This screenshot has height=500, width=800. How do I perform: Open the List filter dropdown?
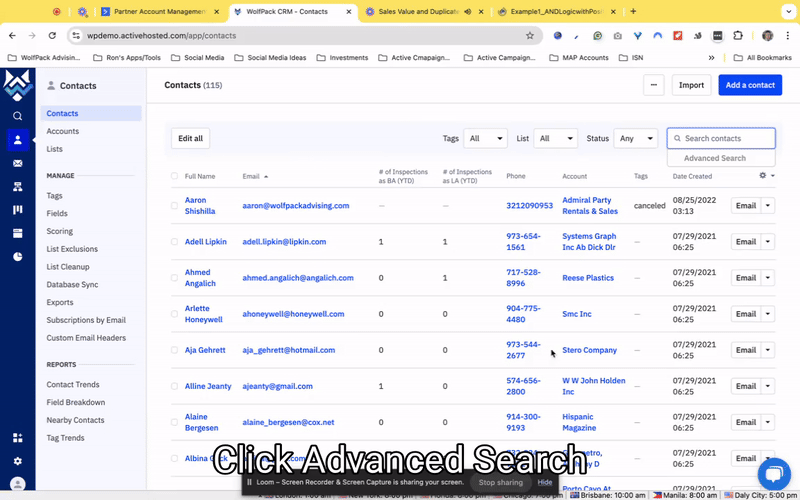click(555, 138)
